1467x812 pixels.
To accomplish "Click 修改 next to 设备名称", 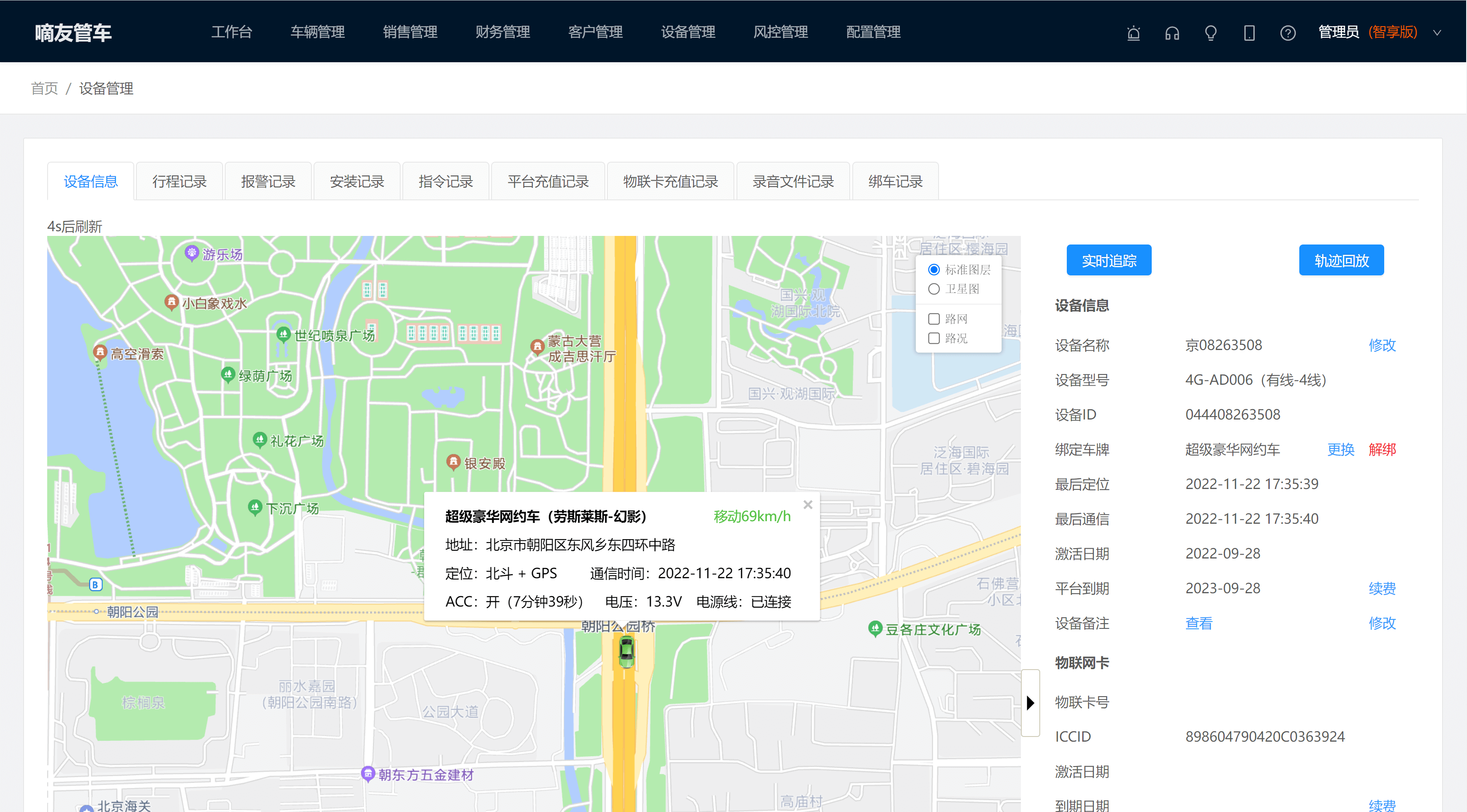I will tap(1382, 345).
